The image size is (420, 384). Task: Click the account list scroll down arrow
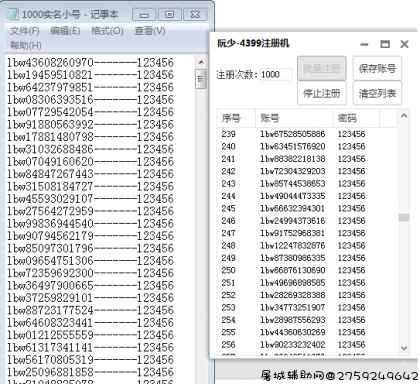click(404, 348)
